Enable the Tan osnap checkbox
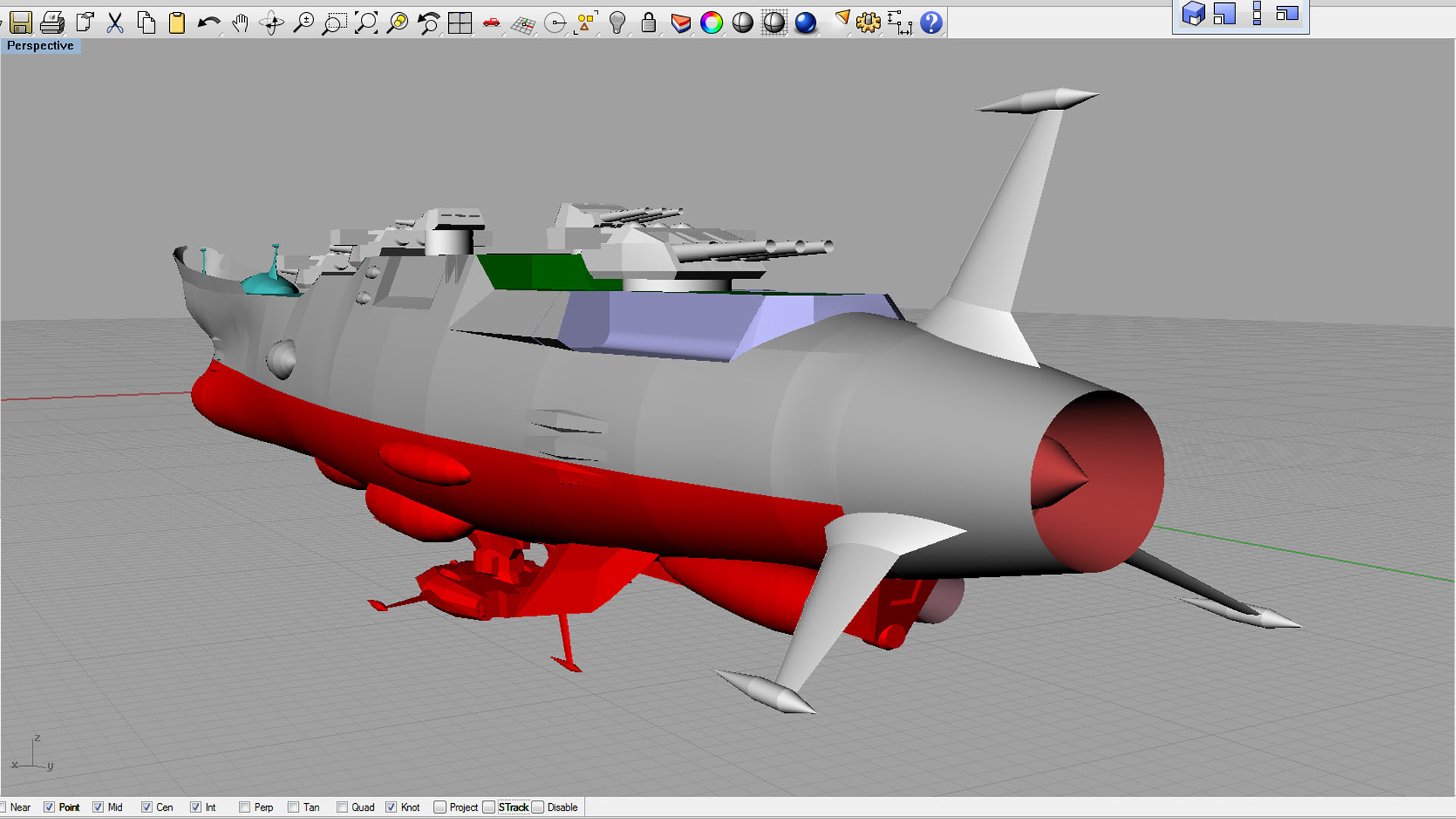This screenshot has height=819, width=1456. [x=293, y=807]
